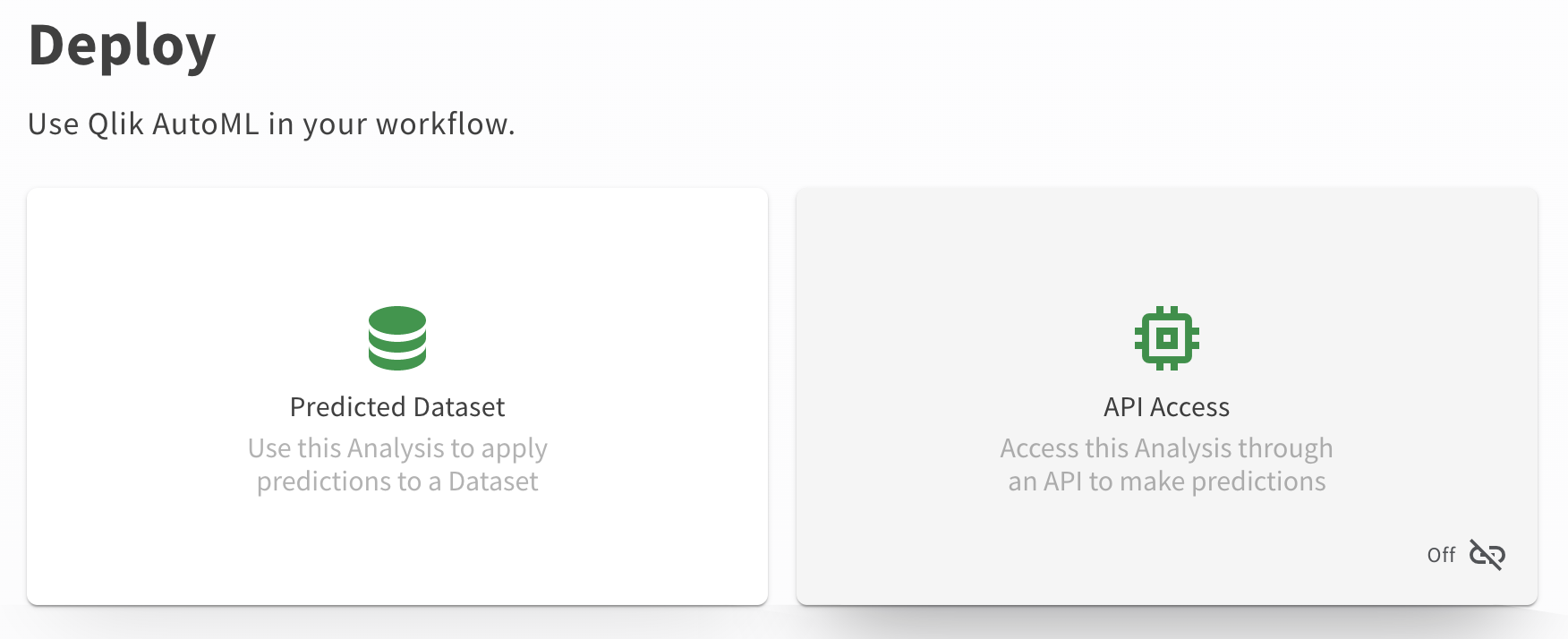Click "Use this Analysis to apply" text line
The height and width of the screenshot is (639, 1568).
tap(397, 447)
